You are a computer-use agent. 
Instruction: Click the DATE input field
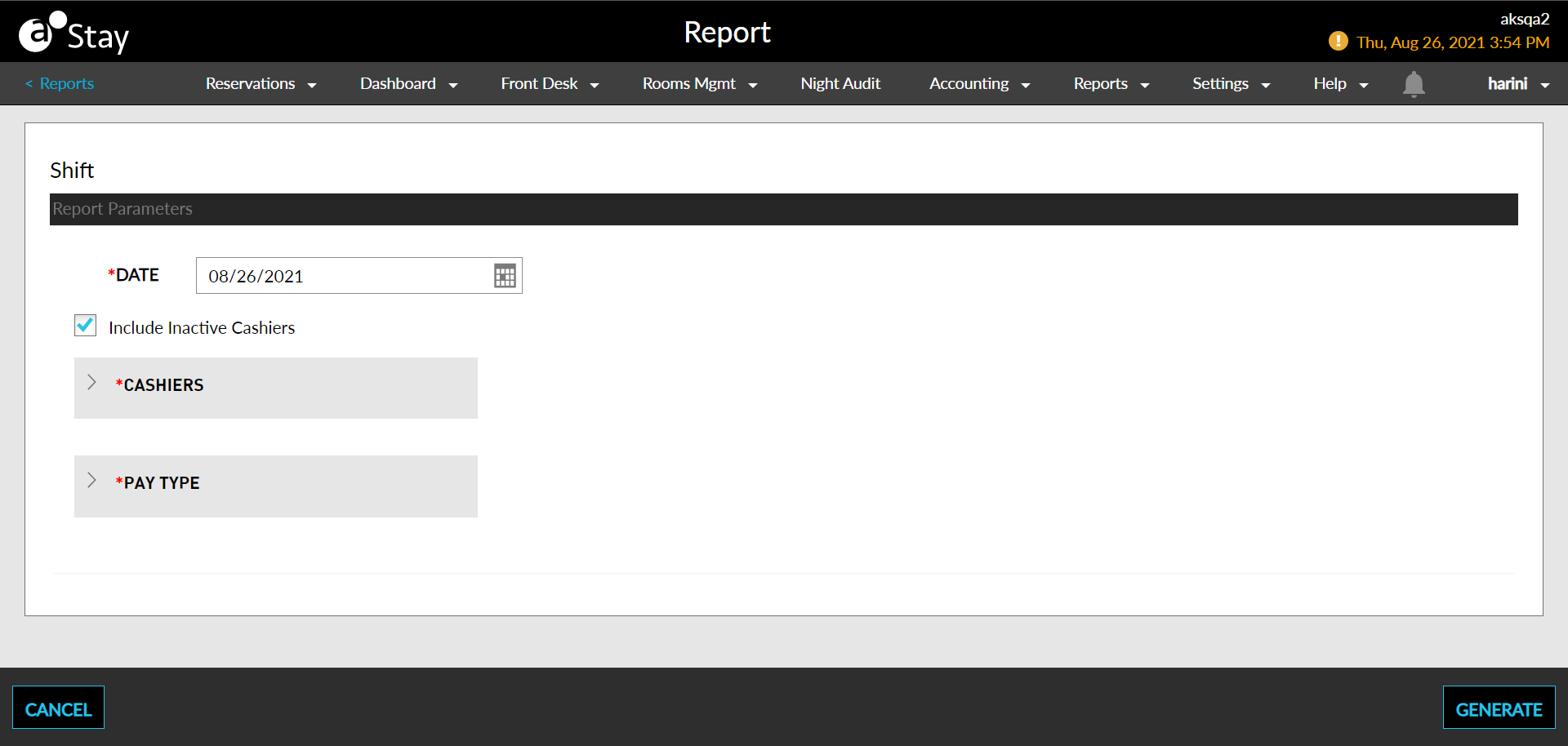[343, 276]
